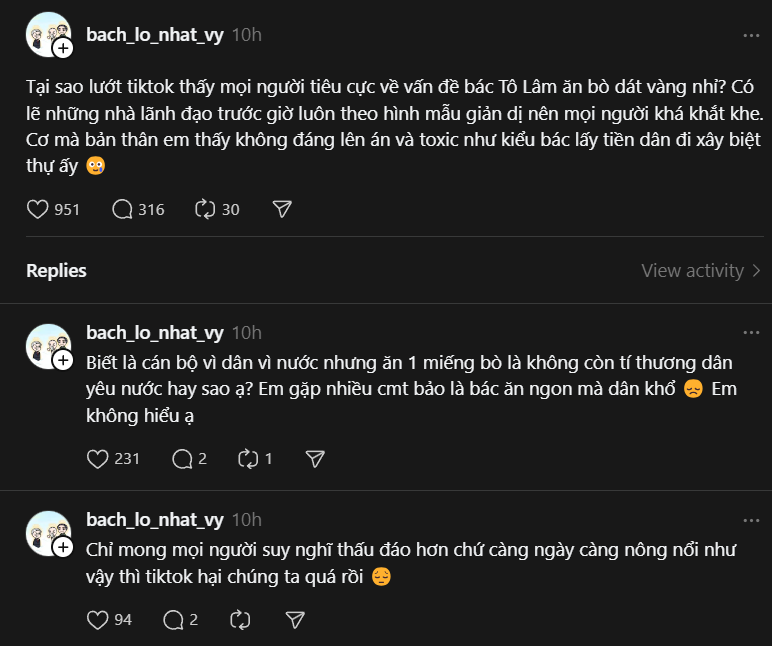Follow author via plus badge on main post avatar
Viewport: 772px width, 646px height.
tap(63, 48)
